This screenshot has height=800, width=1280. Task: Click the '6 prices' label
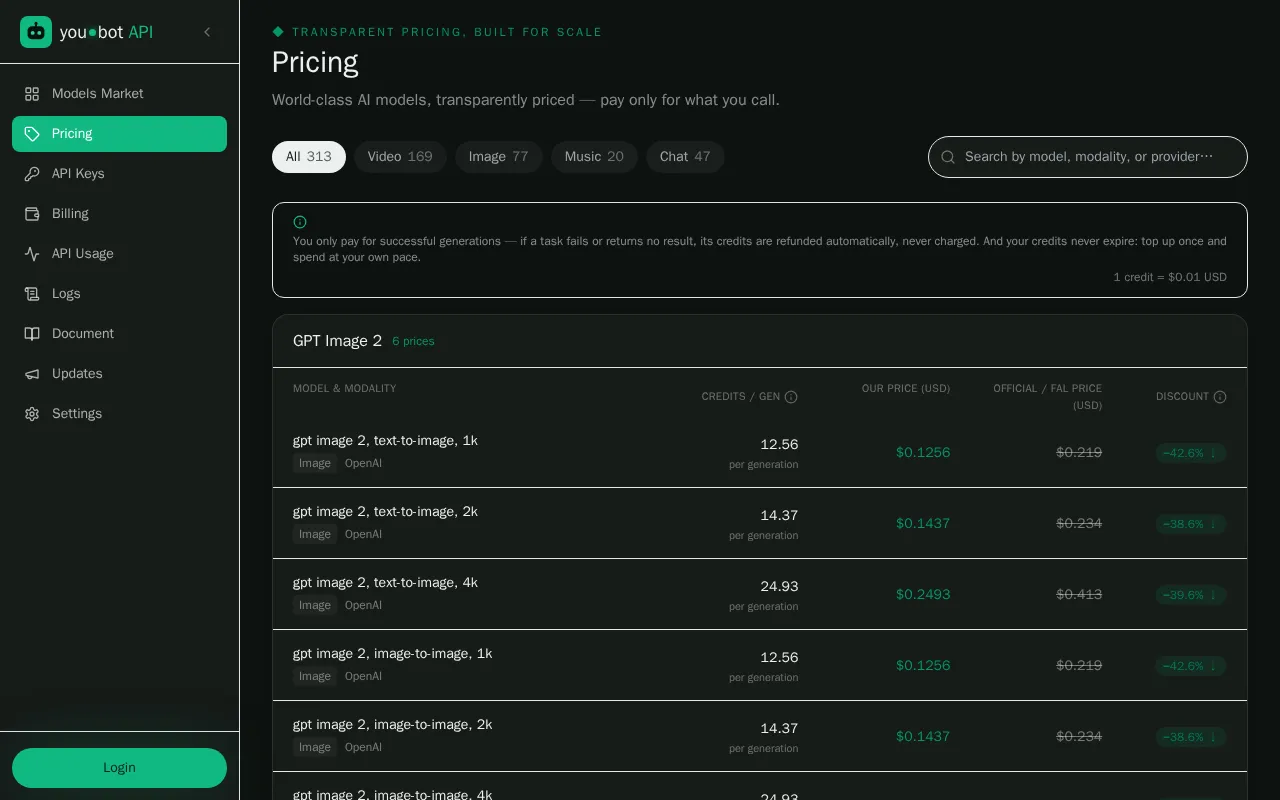point(413,341)
